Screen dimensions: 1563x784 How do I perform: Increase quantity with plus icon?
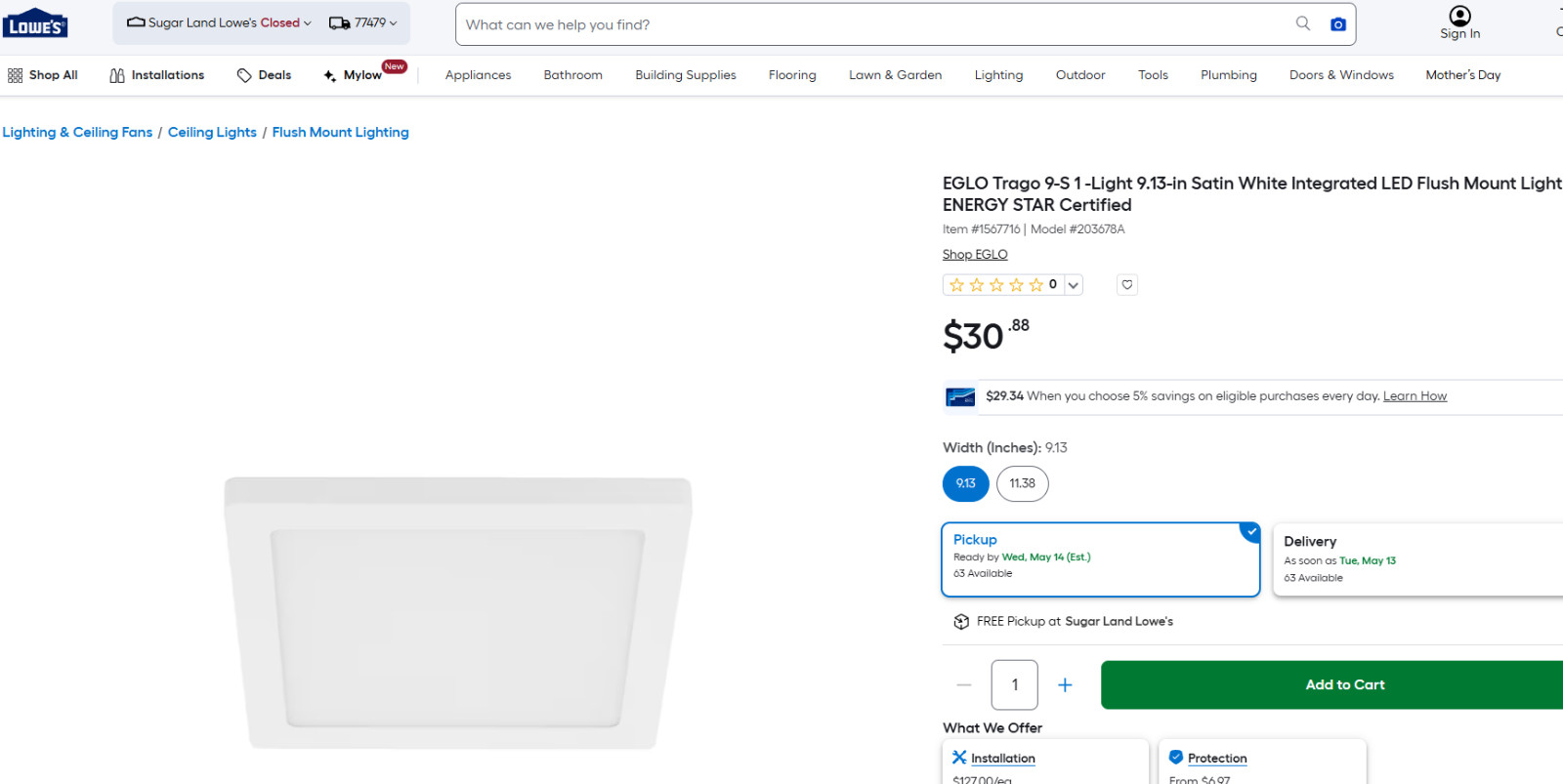[x=1065, y=685]
